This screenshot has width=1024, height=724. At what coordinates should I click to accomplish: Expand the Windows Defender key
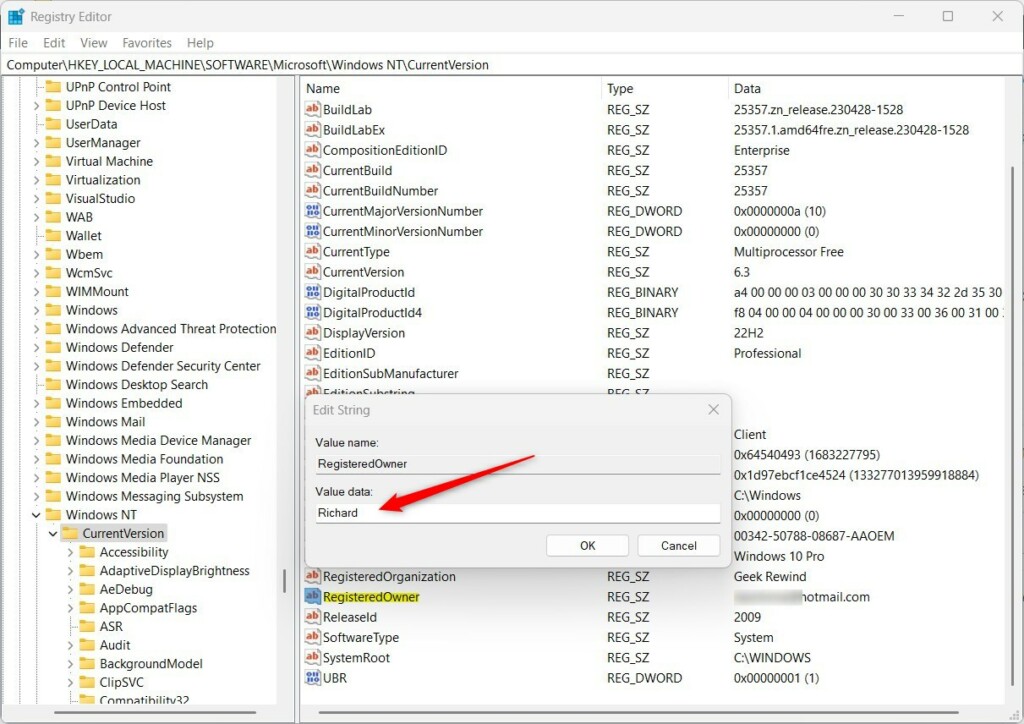coord(37,347)
